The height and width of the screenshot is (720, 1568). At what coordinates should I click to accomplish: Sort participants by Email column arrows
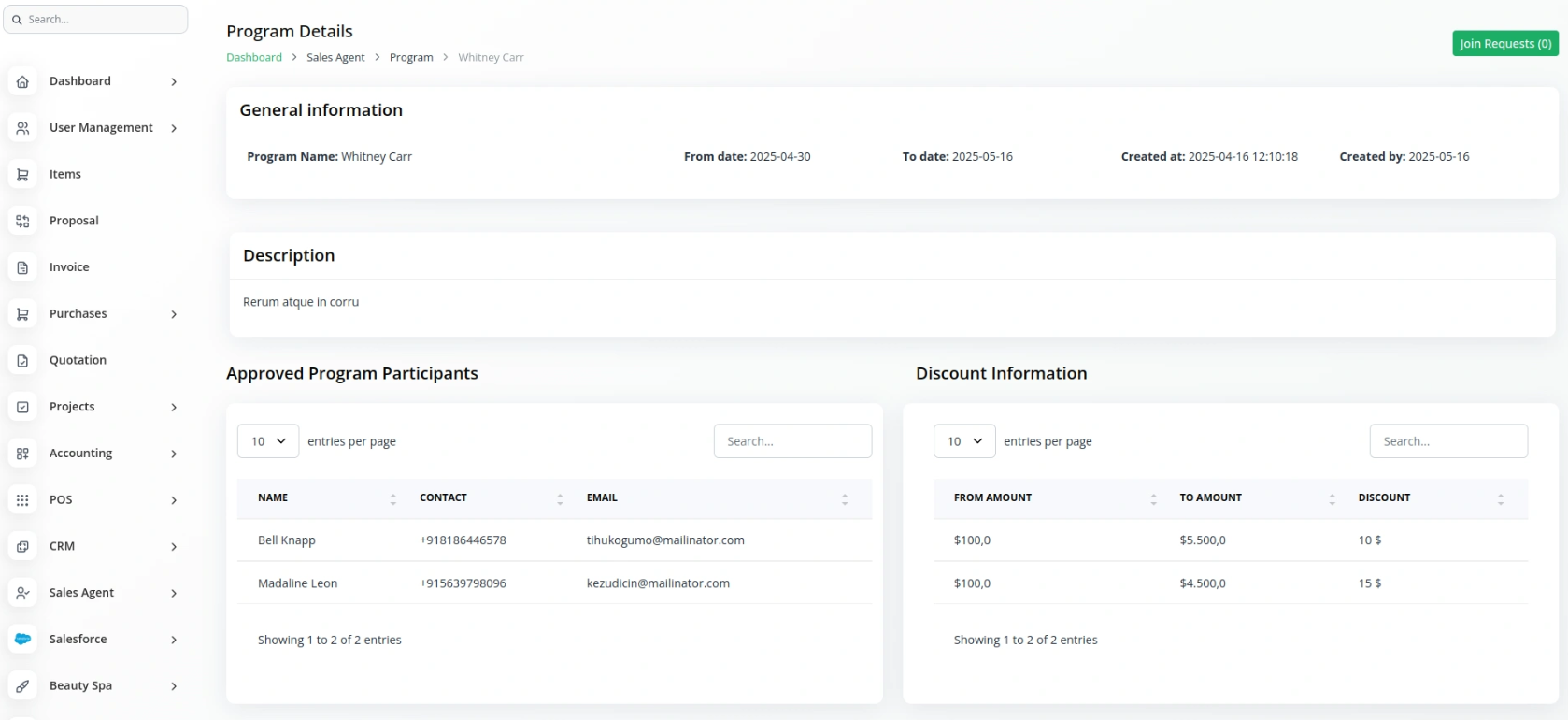pos(845,499)
